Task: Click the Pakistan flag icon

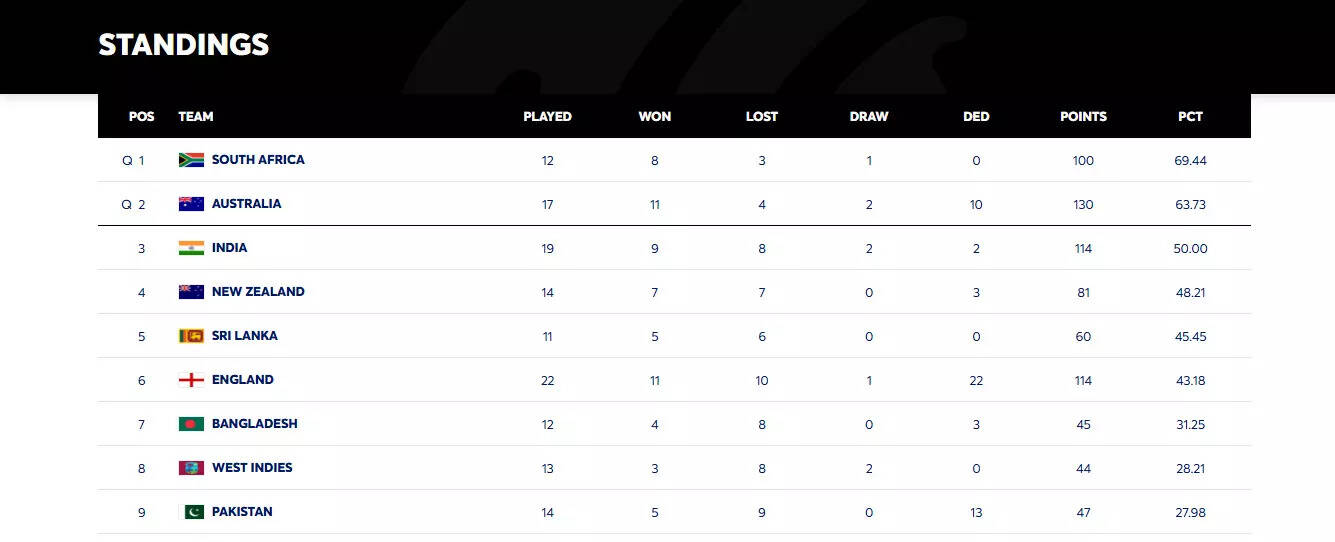Action: coord(191,512)
